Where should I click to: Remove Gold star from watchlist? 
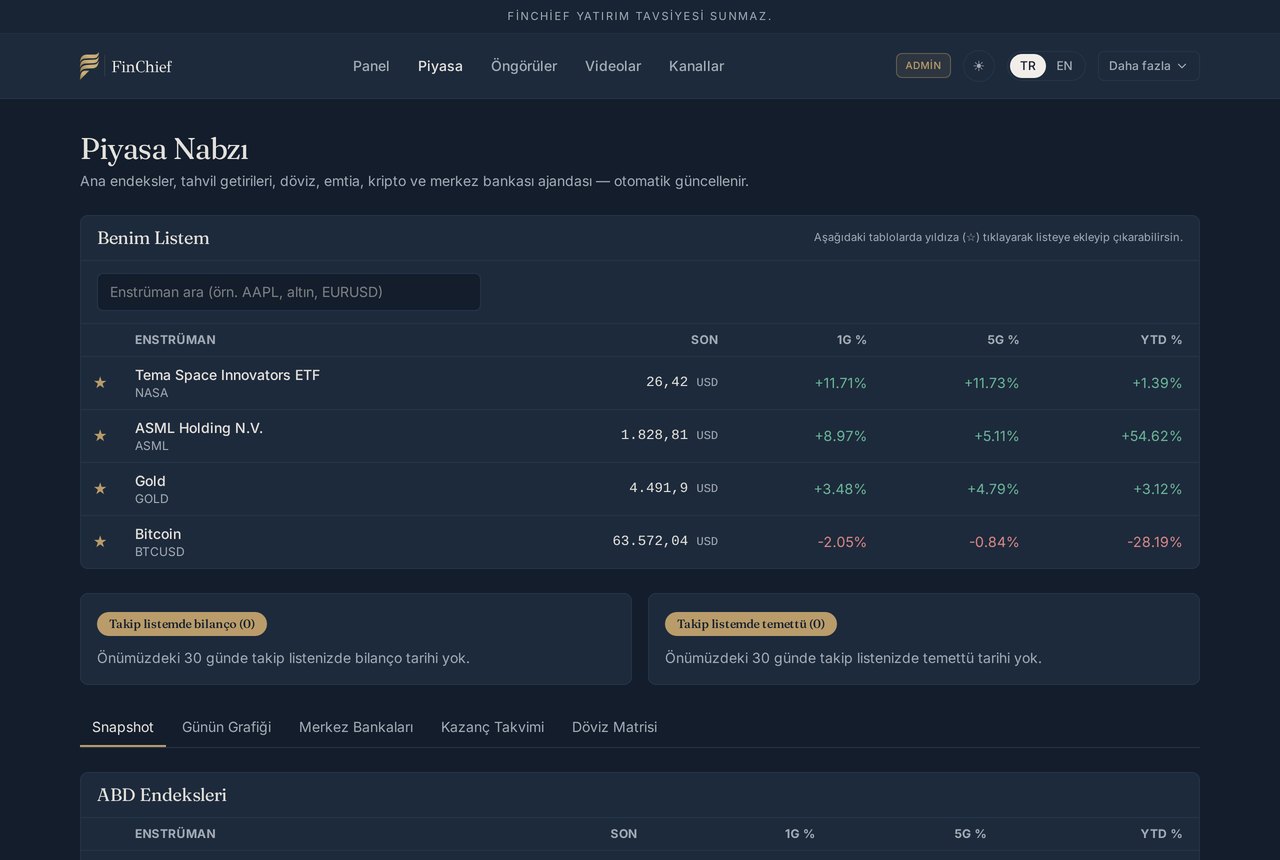(x=100, y=489)
